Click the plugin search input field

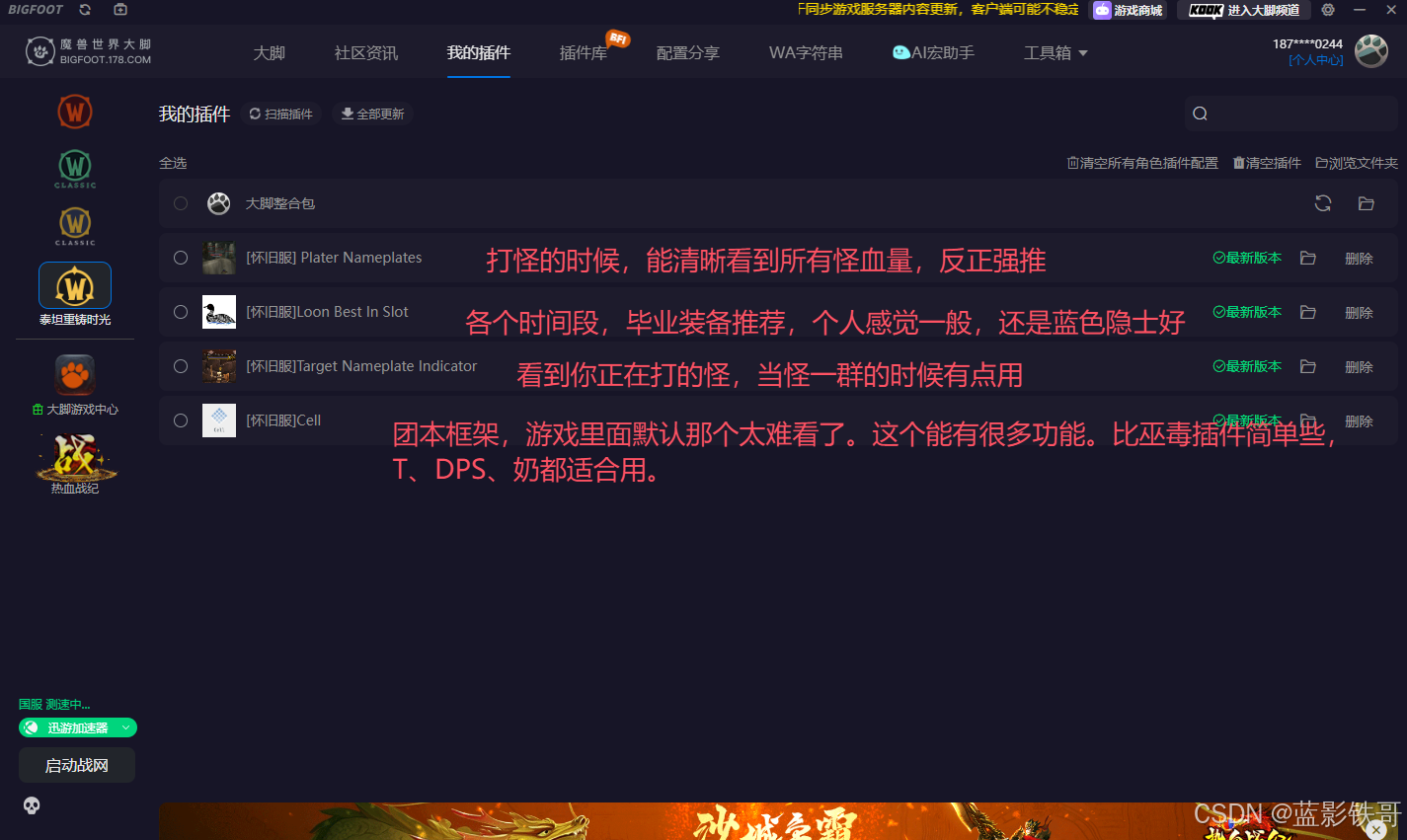1291,114
